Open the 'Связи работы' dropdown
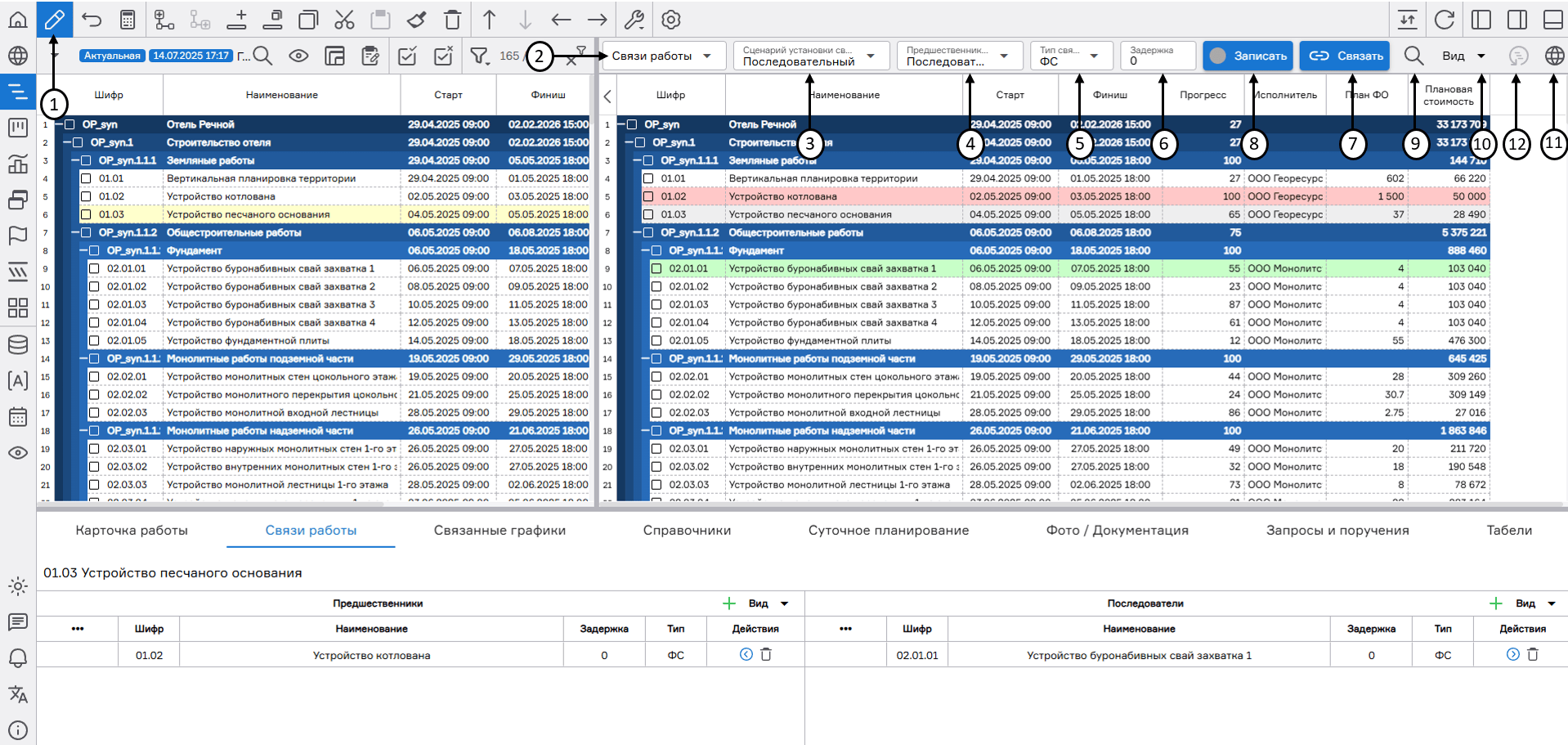1568x745 pixels. 661,56
